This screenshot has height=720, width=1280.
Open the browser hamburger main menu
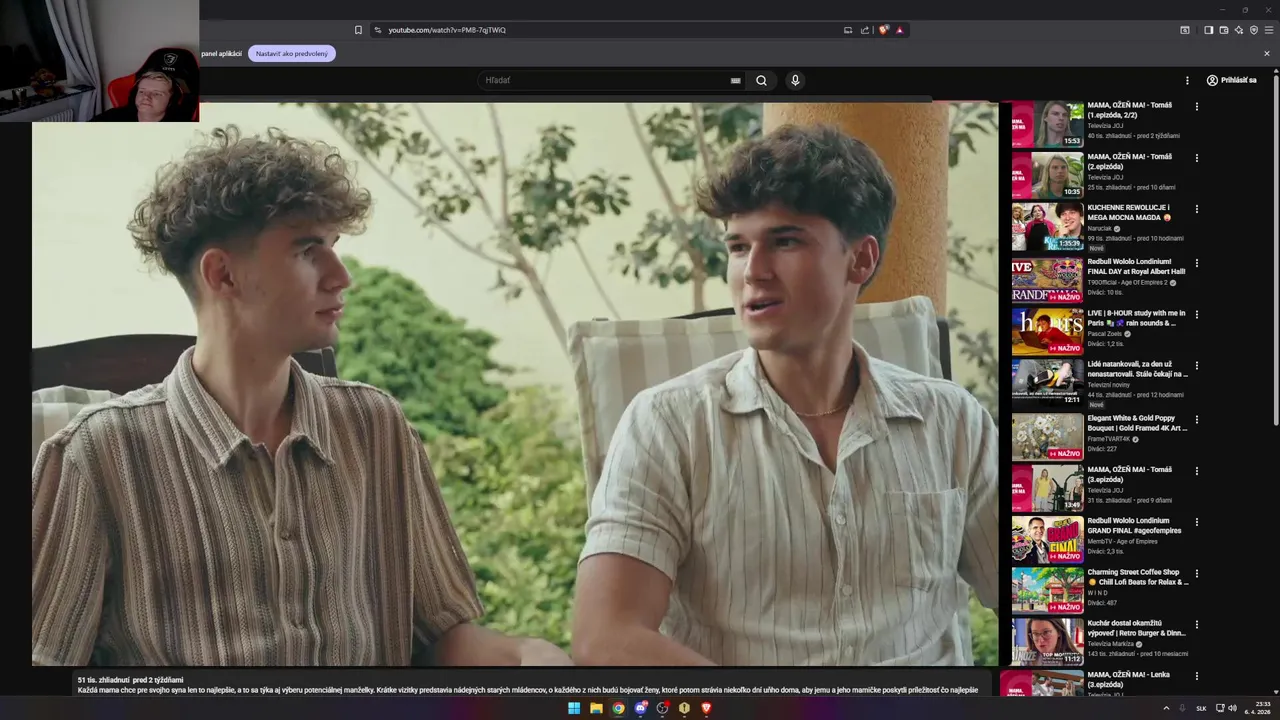pos(1268,30)
